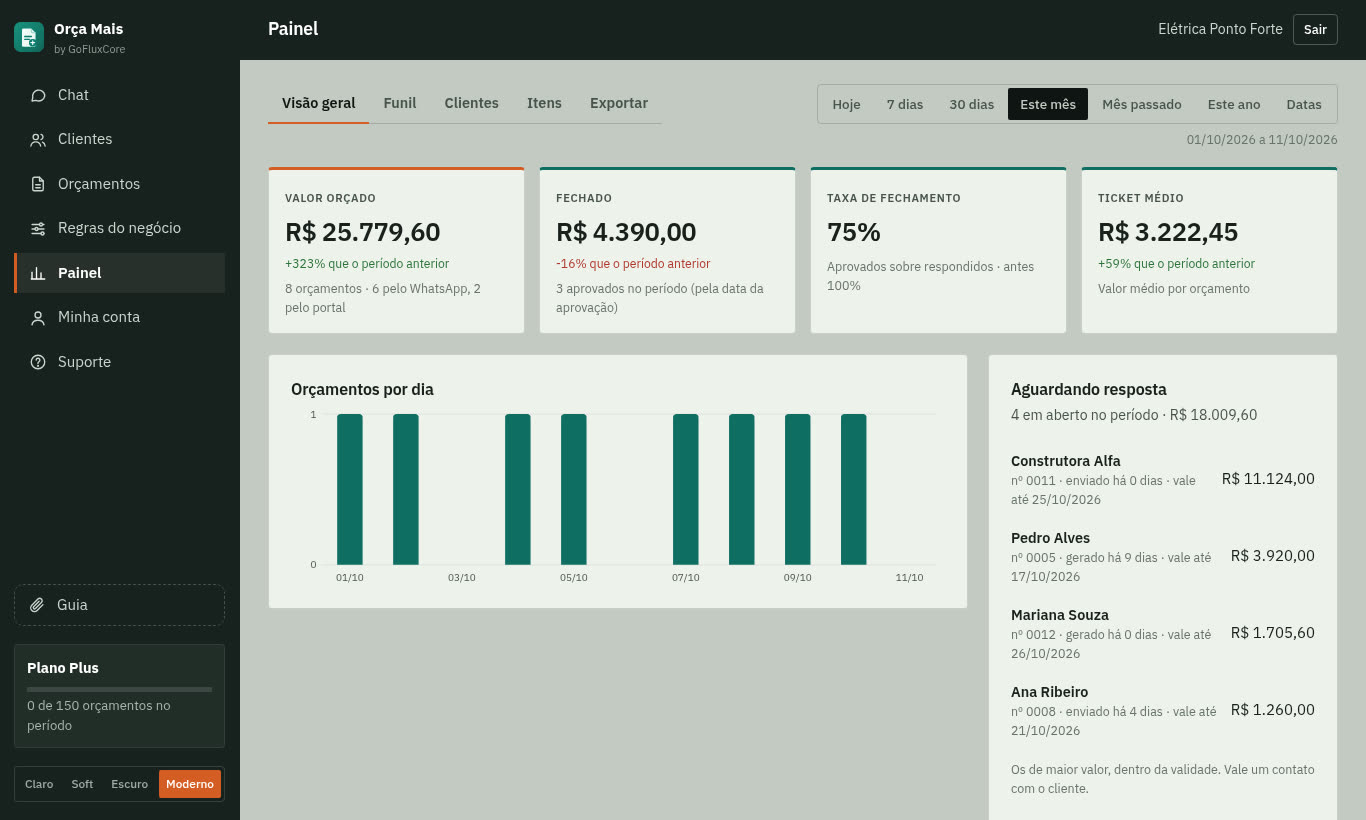
Task: Open Chat via its speech bubble icon
Action: coord(38,95)
